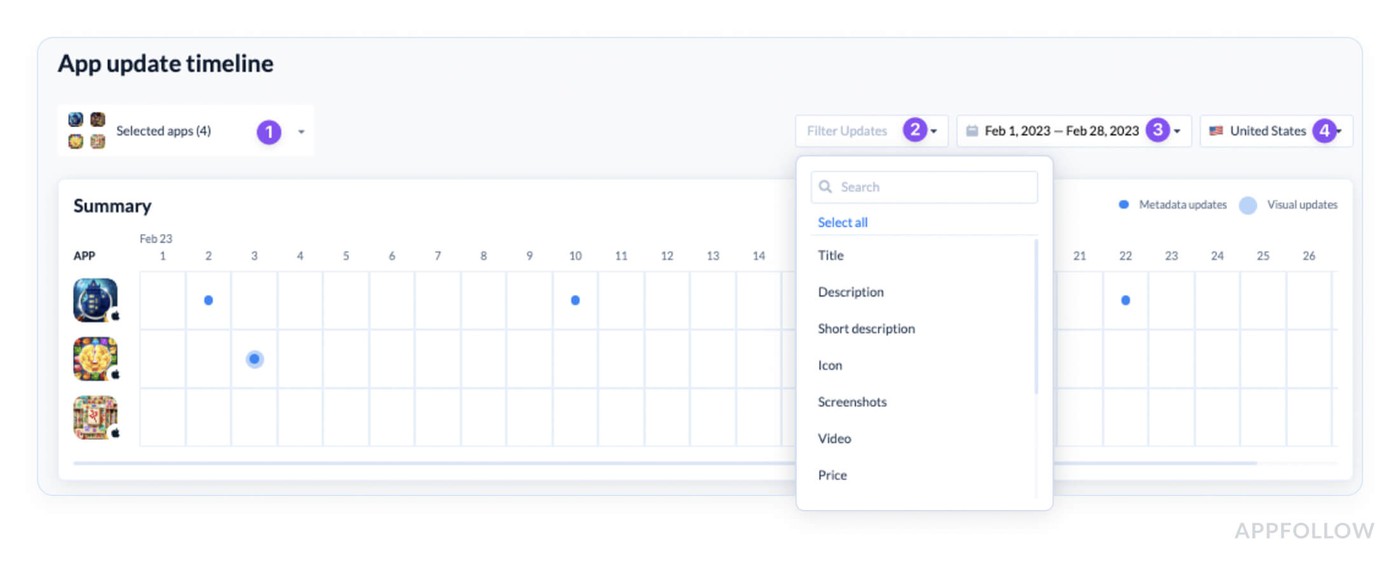Click the mahjong app icon in third row
The width and height of the screenshot is (1400, 566).
(x=96, y=418)
